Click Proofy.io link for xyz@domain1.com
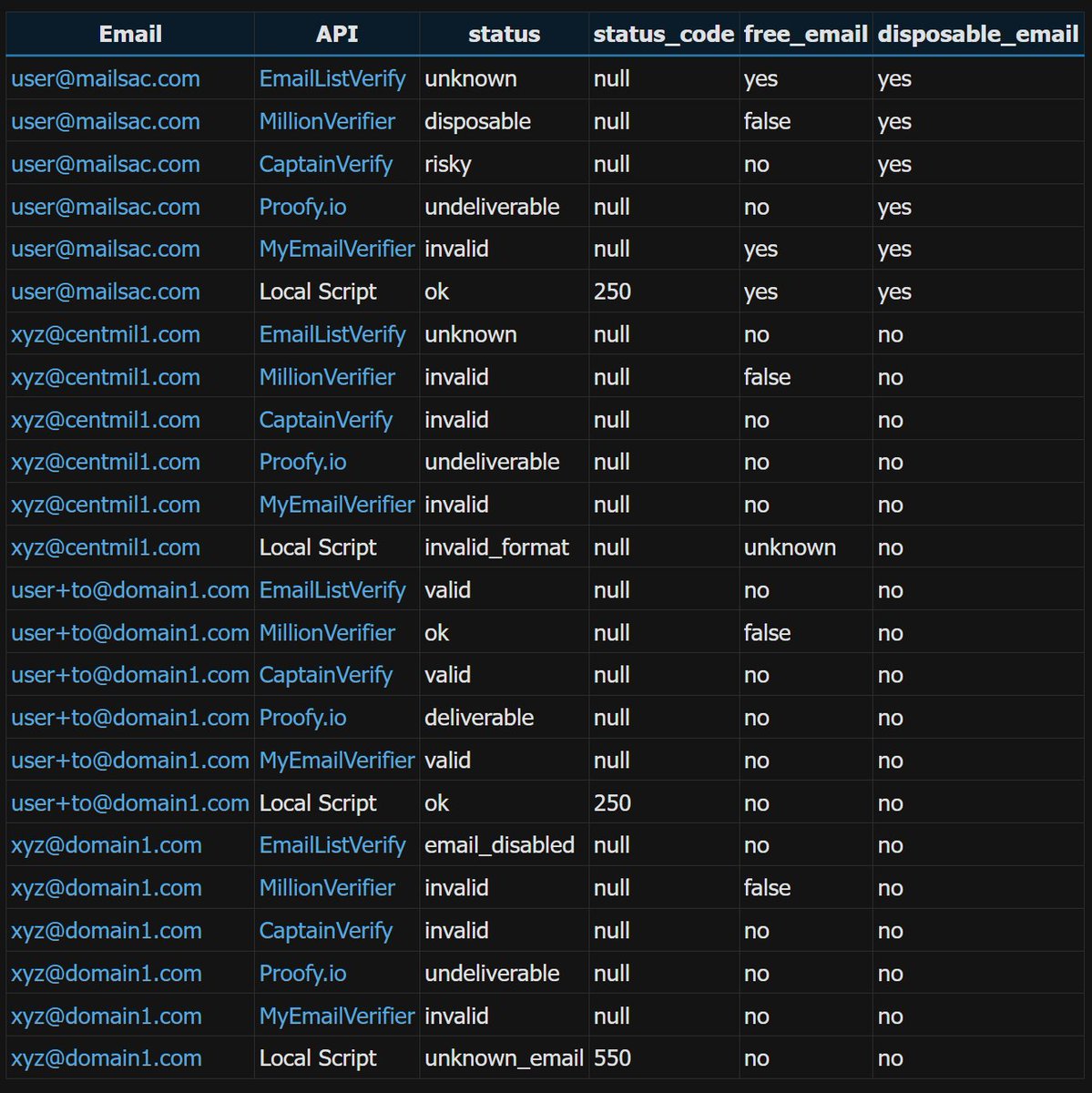This screenshot has width=1092, height=1093. pos(302,974)
